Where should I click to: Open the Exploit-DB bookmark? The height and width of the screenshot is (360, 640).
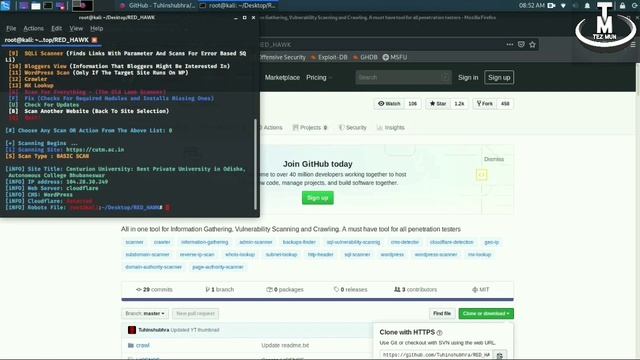[x=329, y=58]
